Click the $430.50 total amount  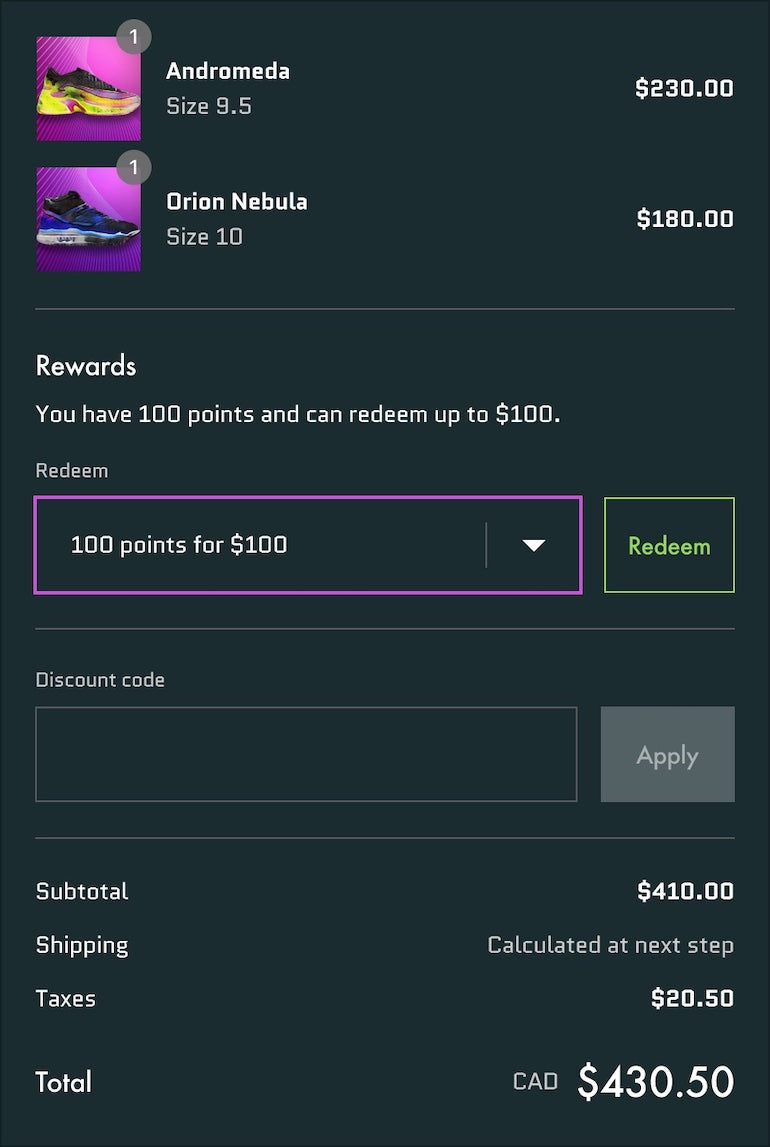pos(656,1082)
